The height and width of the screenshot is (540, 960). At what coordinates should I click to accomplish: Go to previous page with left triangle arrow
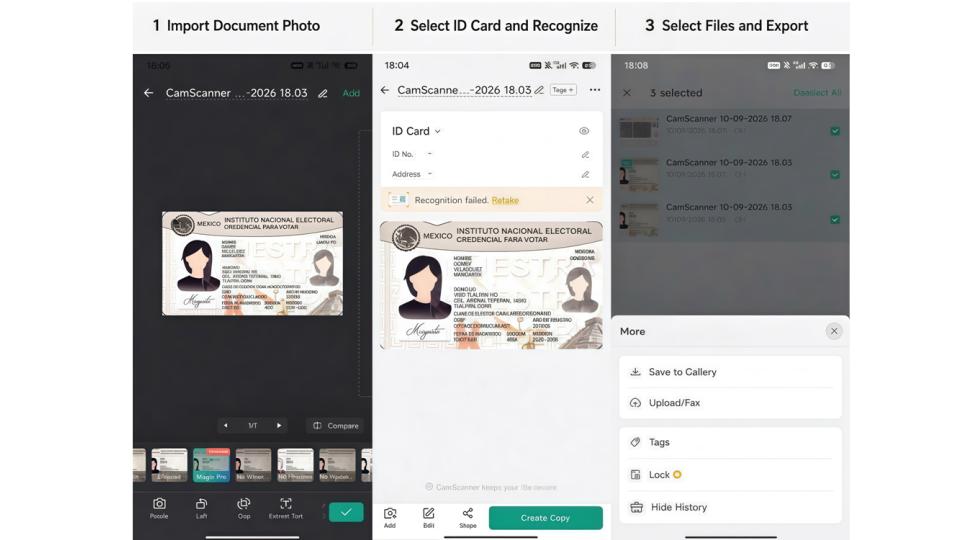pos(226,426)
